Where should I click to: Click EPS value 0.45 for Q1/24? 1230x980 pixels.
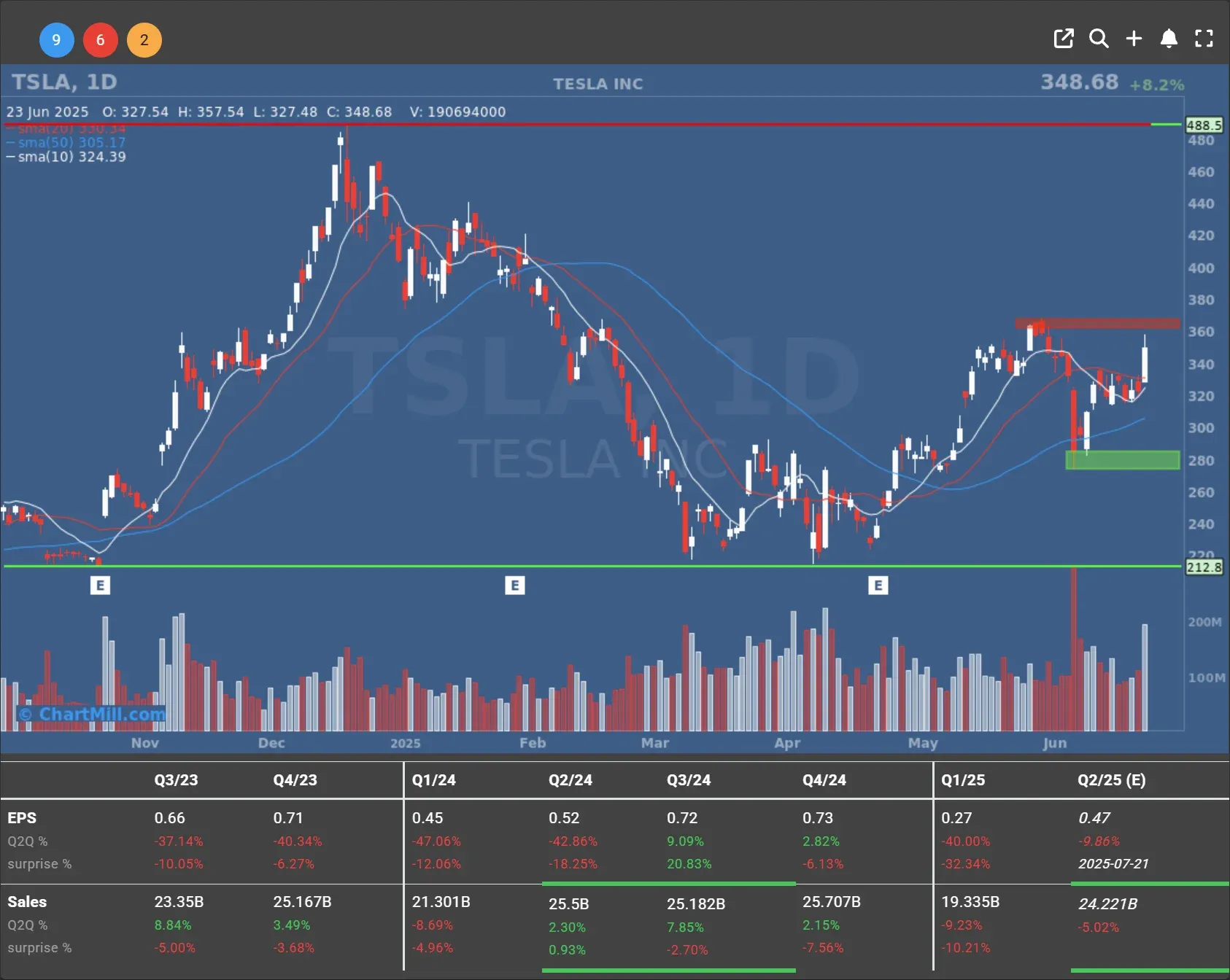coord(428,818)
